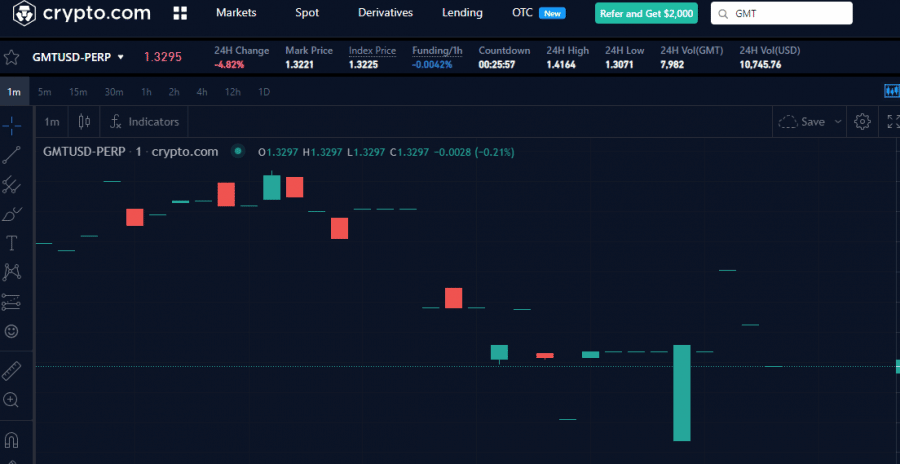
Task: Switch to the 15m timeframe tab
Action: (x=78, y=92)
